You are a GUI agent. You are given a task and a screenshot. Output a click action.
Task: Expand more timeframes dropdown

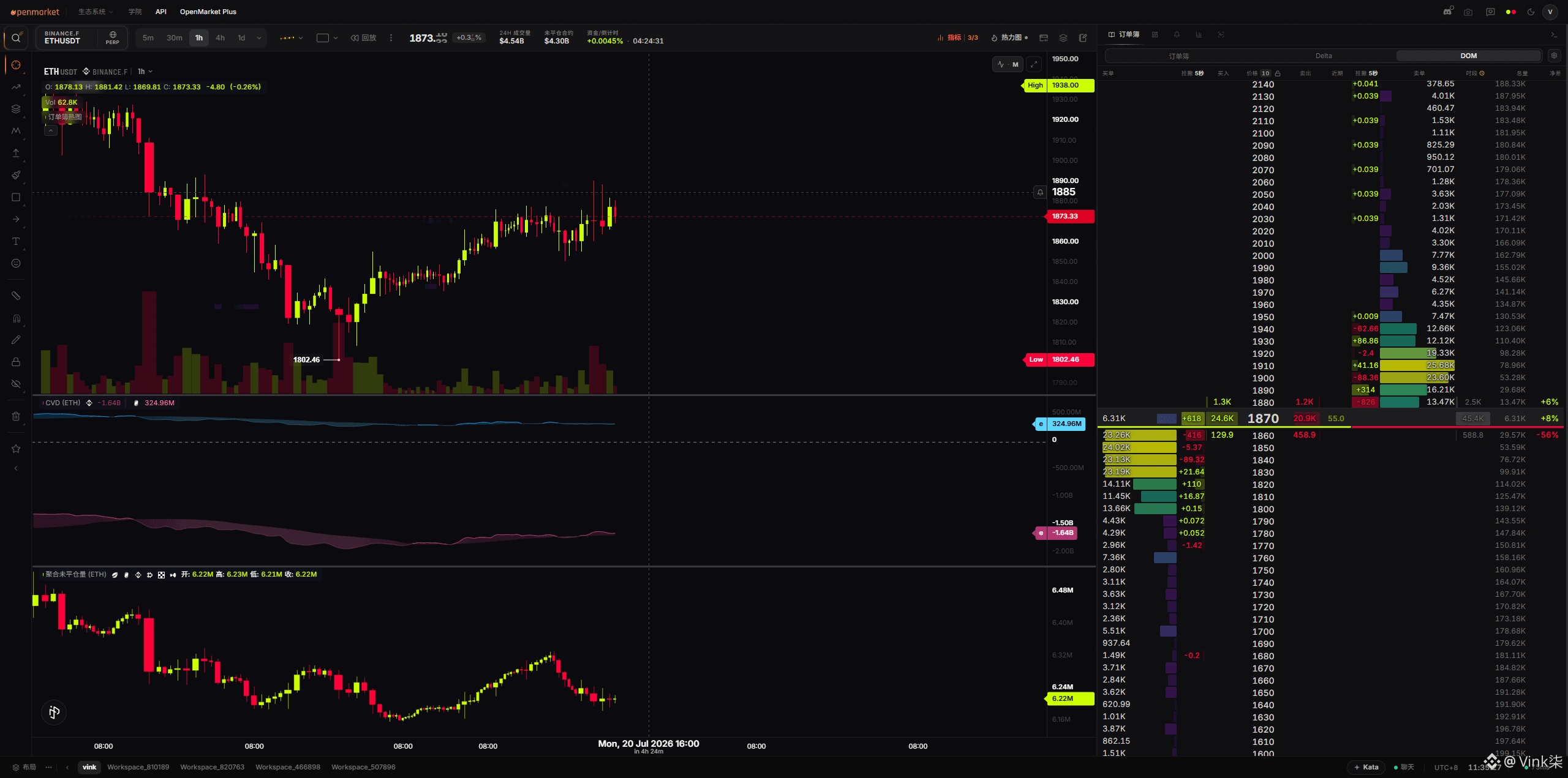click(x=259, y=38)
